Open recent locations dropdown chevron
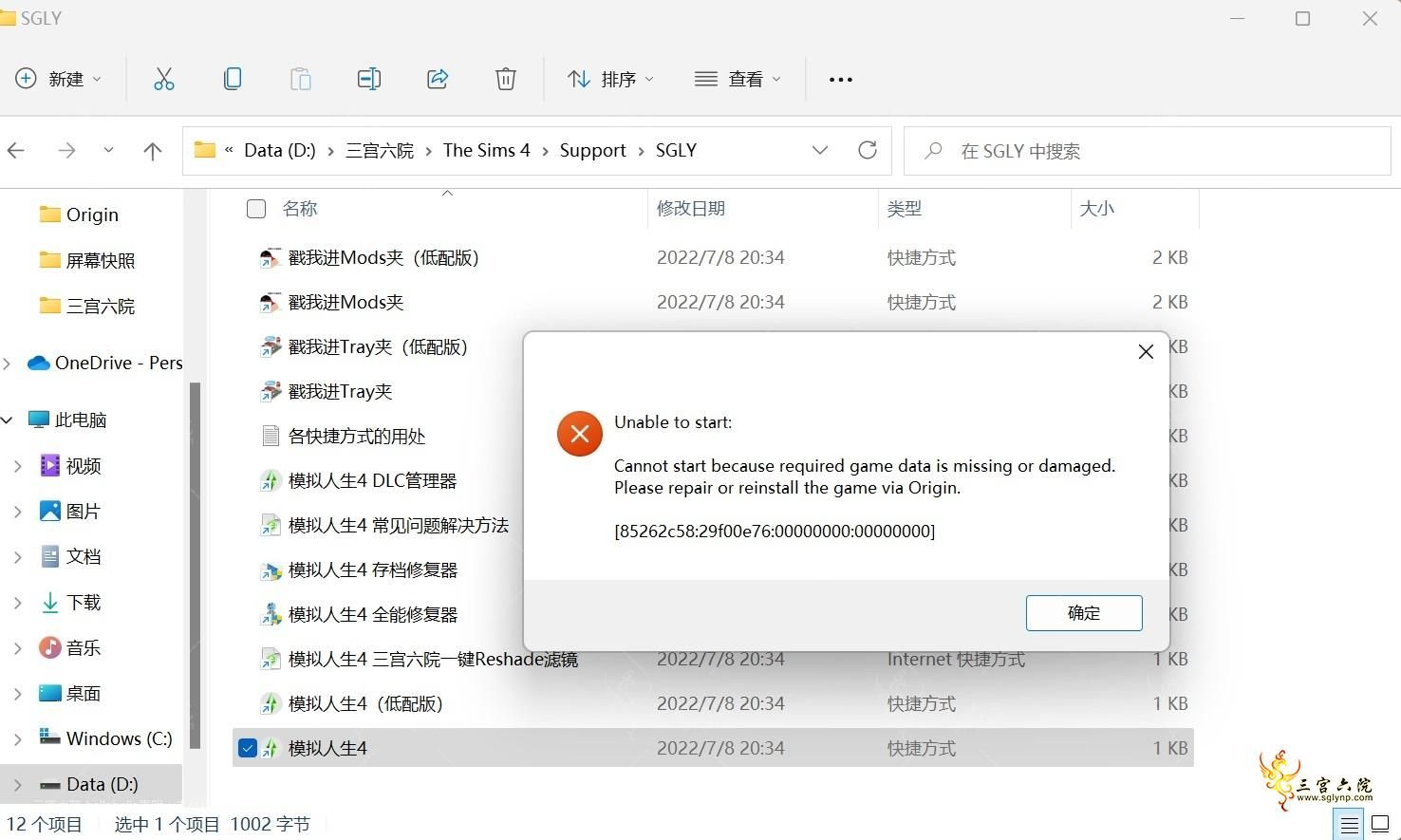The image size is (1401, 840). point(108,150)
